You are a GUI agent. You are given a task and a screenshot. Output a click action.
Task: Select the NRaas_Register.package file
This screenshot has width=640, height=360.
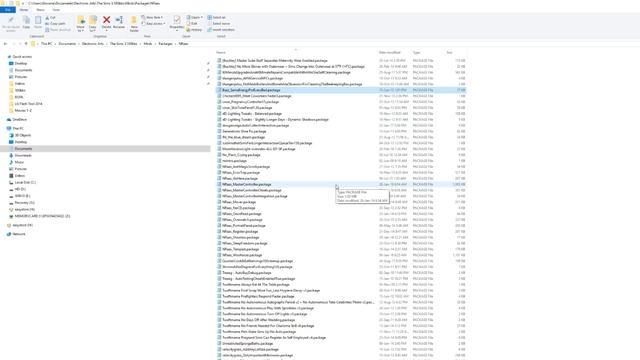[341, 231]
